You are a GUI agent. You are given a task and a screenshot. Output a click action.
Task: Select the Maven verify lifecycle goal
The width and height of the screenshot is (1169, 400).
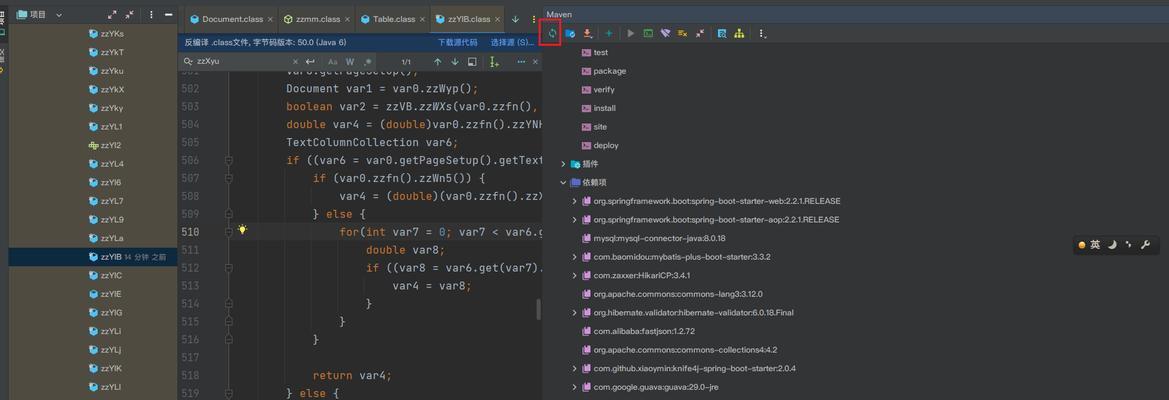tap(598, 89)
